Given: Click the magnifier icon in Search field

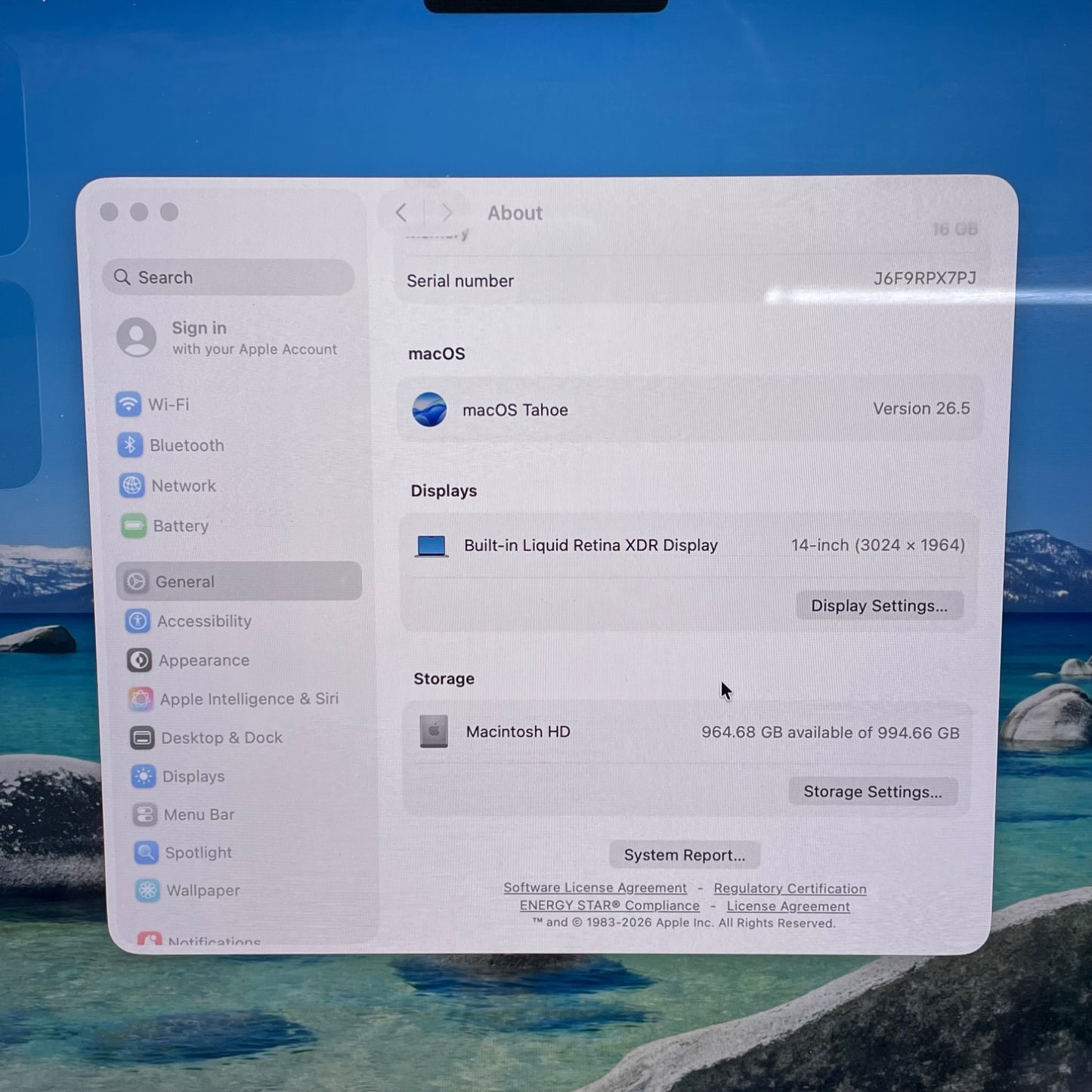Looking at the screenshot, I should (x=122, y=277).
